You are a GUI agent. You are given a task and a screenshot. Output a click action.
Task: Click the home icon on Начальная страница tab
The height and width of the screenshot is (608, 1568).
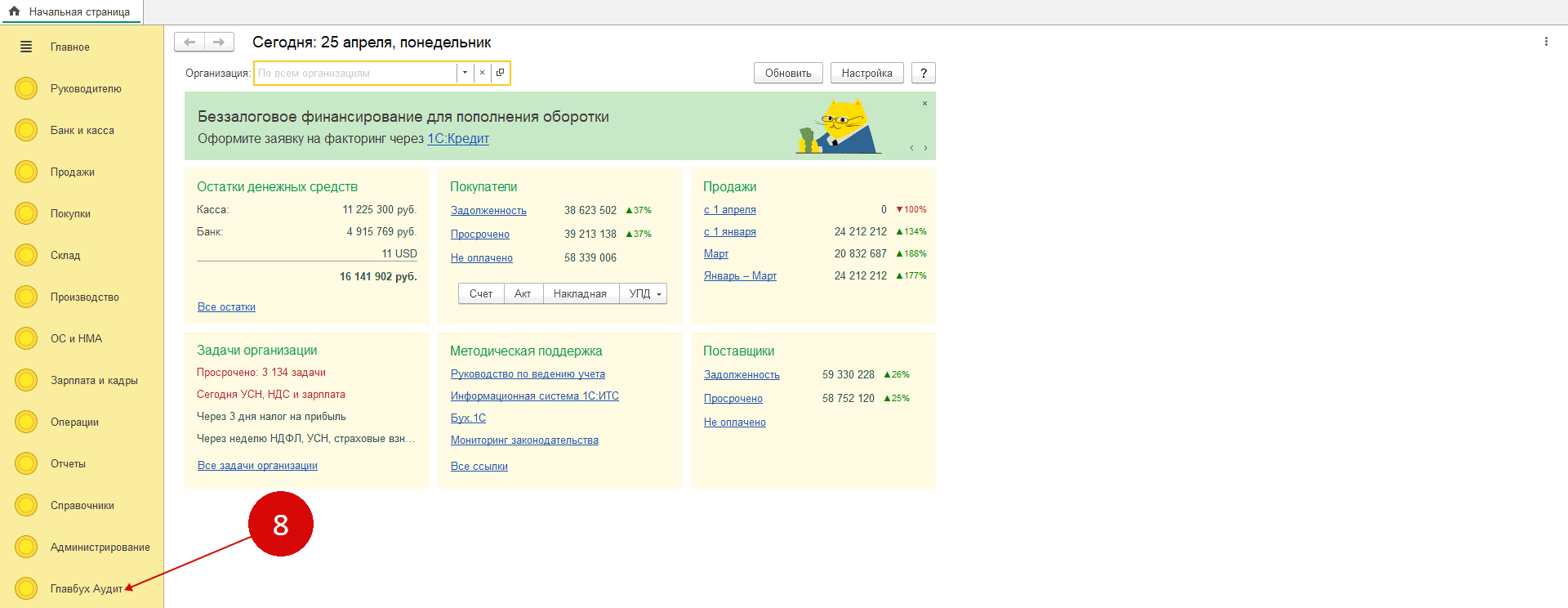click(14, 11)
